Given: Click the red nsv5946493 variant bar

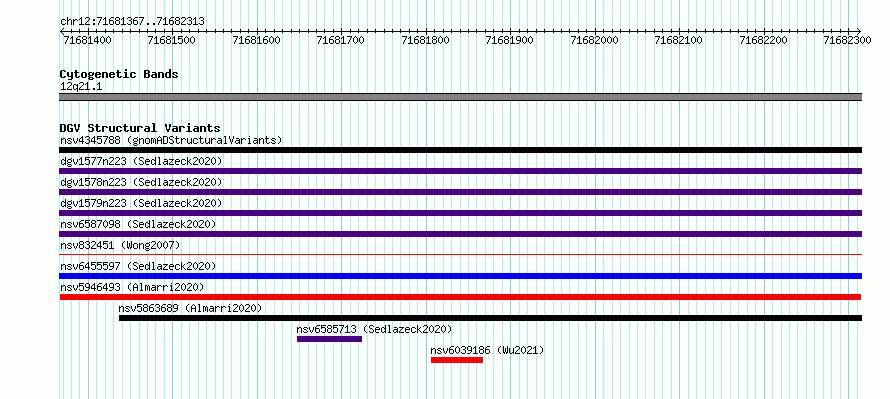Looking at the screenshot, I should click(x=460, y=297).
